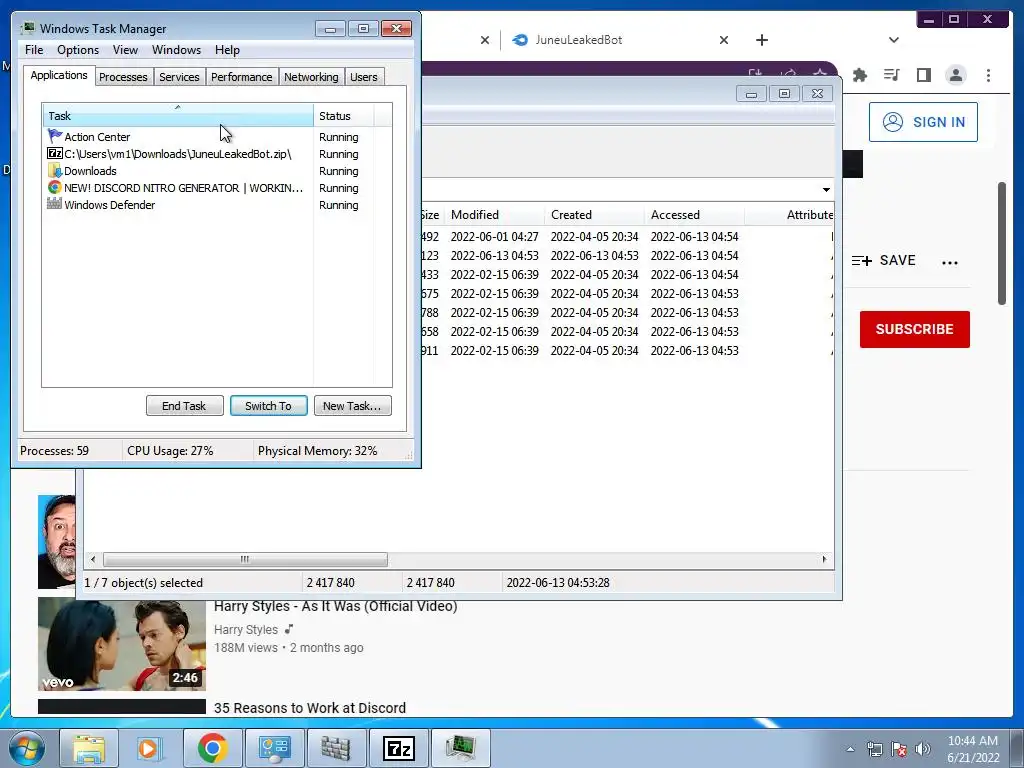The image size is (1024, 768).
Task: Open the File menu in Task Manager
Action: click(34, 50)
